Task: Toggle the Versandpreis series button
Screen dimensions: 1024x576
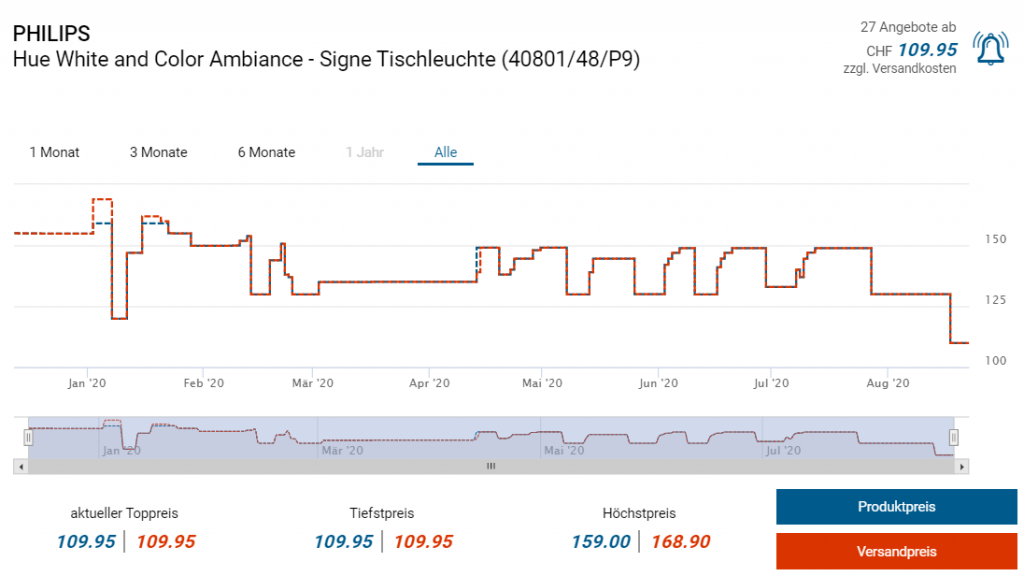Action: click(896, 551)
